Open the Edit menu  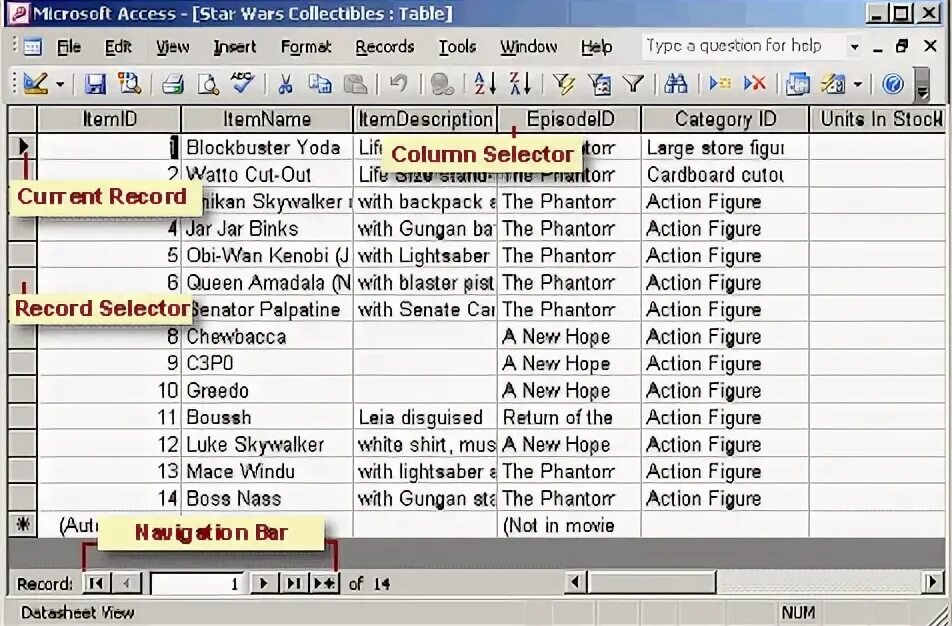(x=118, y=47)
